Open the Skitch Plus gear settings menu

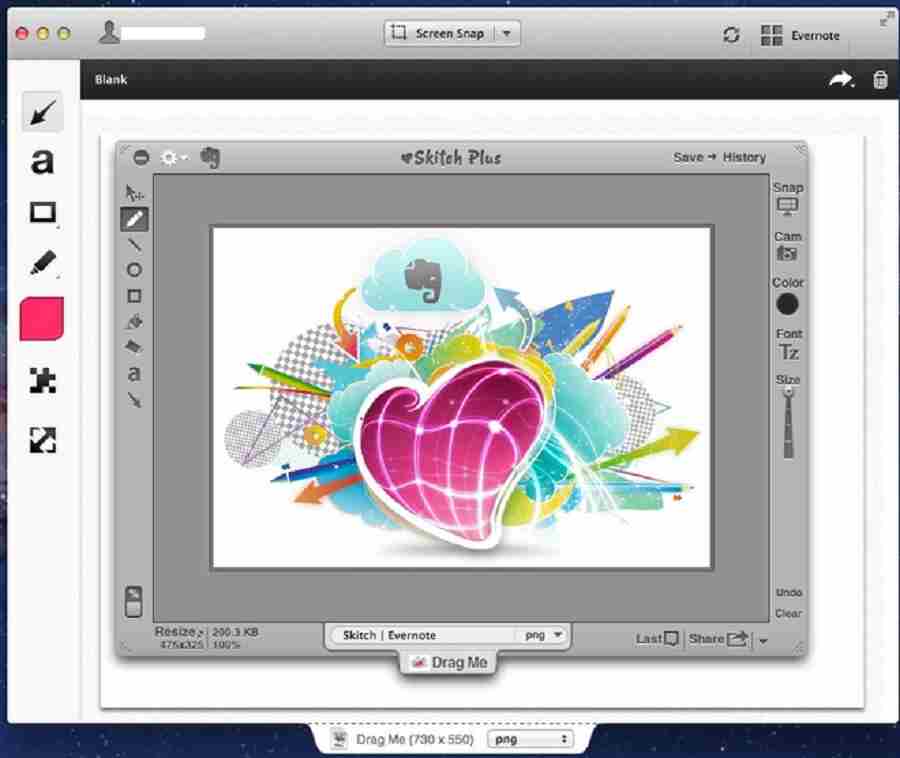pos(173,157)
